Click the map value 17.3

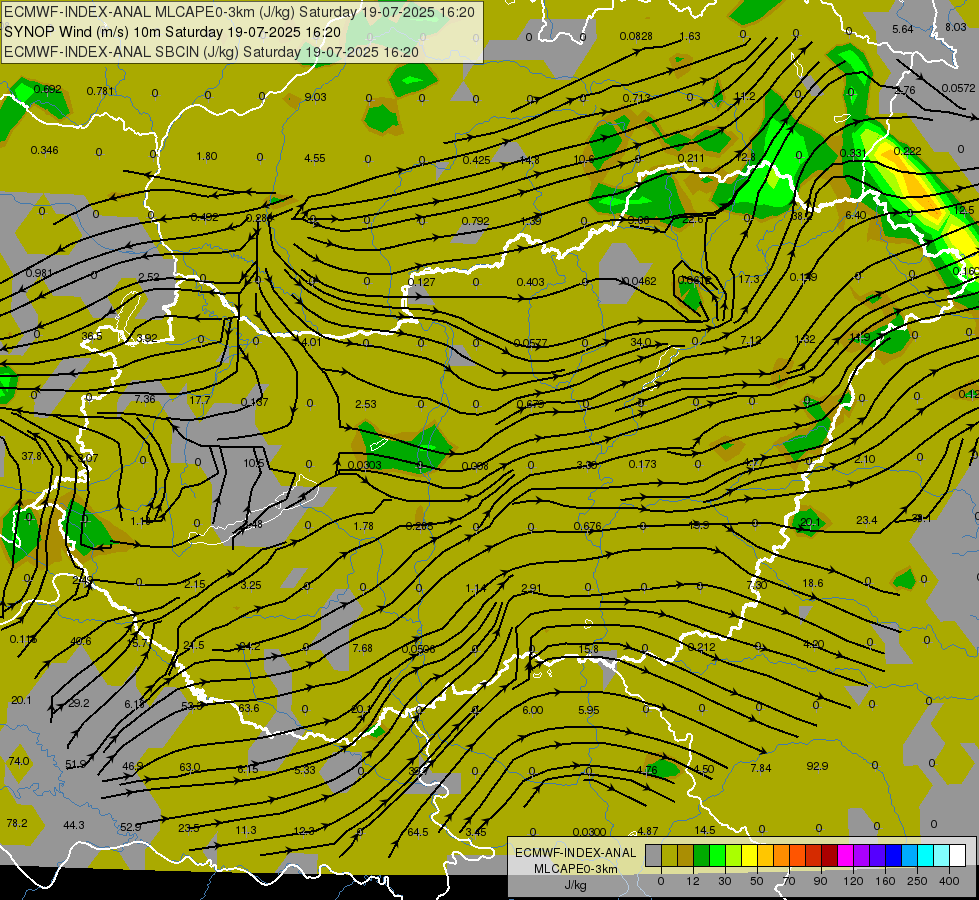749,279
